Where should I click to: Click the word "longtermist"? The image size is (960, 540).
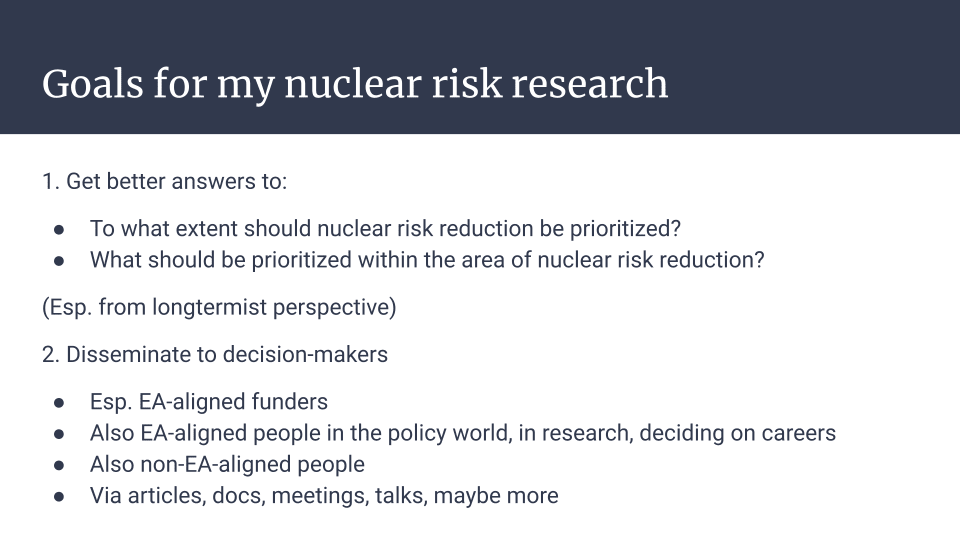tap(209, 307)
